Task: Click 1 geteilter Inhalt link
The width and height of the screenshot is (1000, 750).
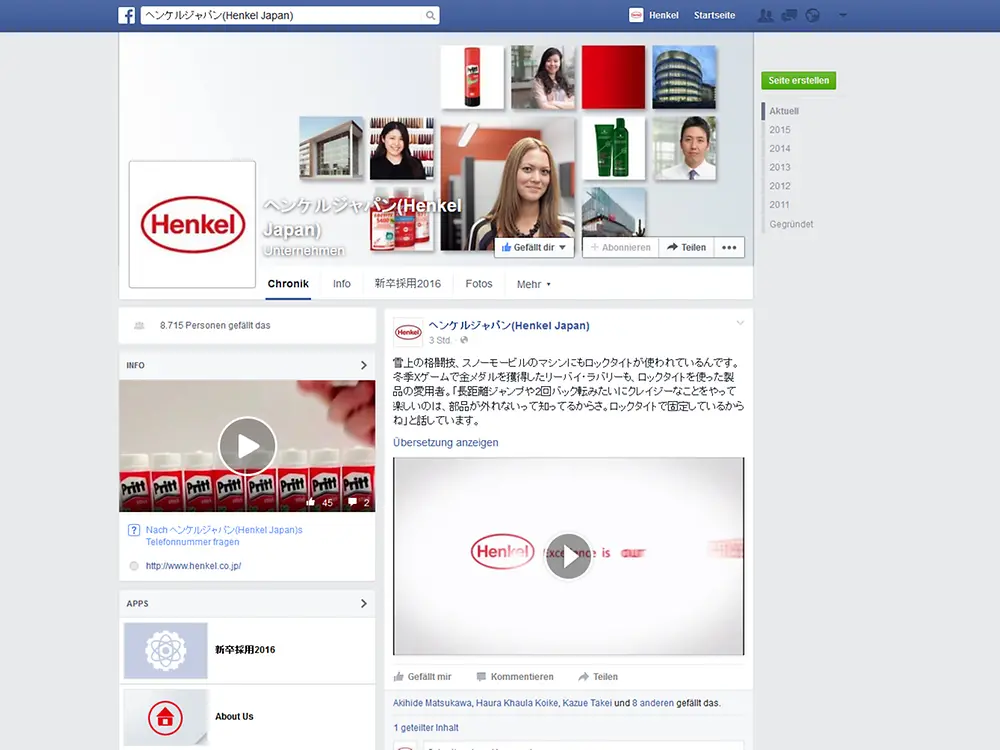Action: point(426,728)
